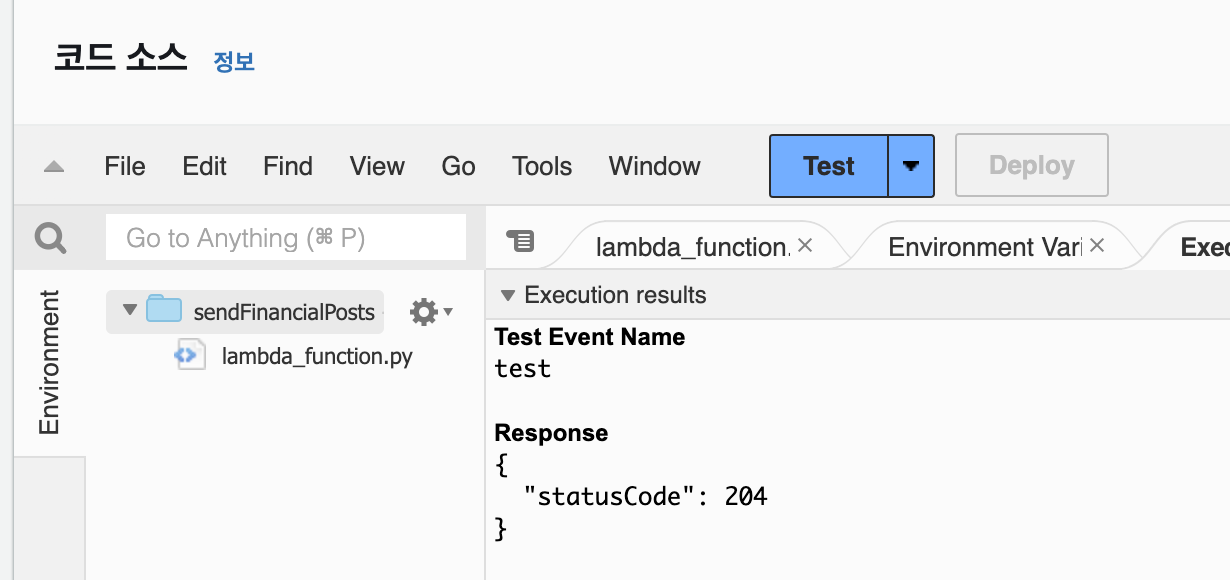Click the search magnifier icon in sidebar

(50, 238)
